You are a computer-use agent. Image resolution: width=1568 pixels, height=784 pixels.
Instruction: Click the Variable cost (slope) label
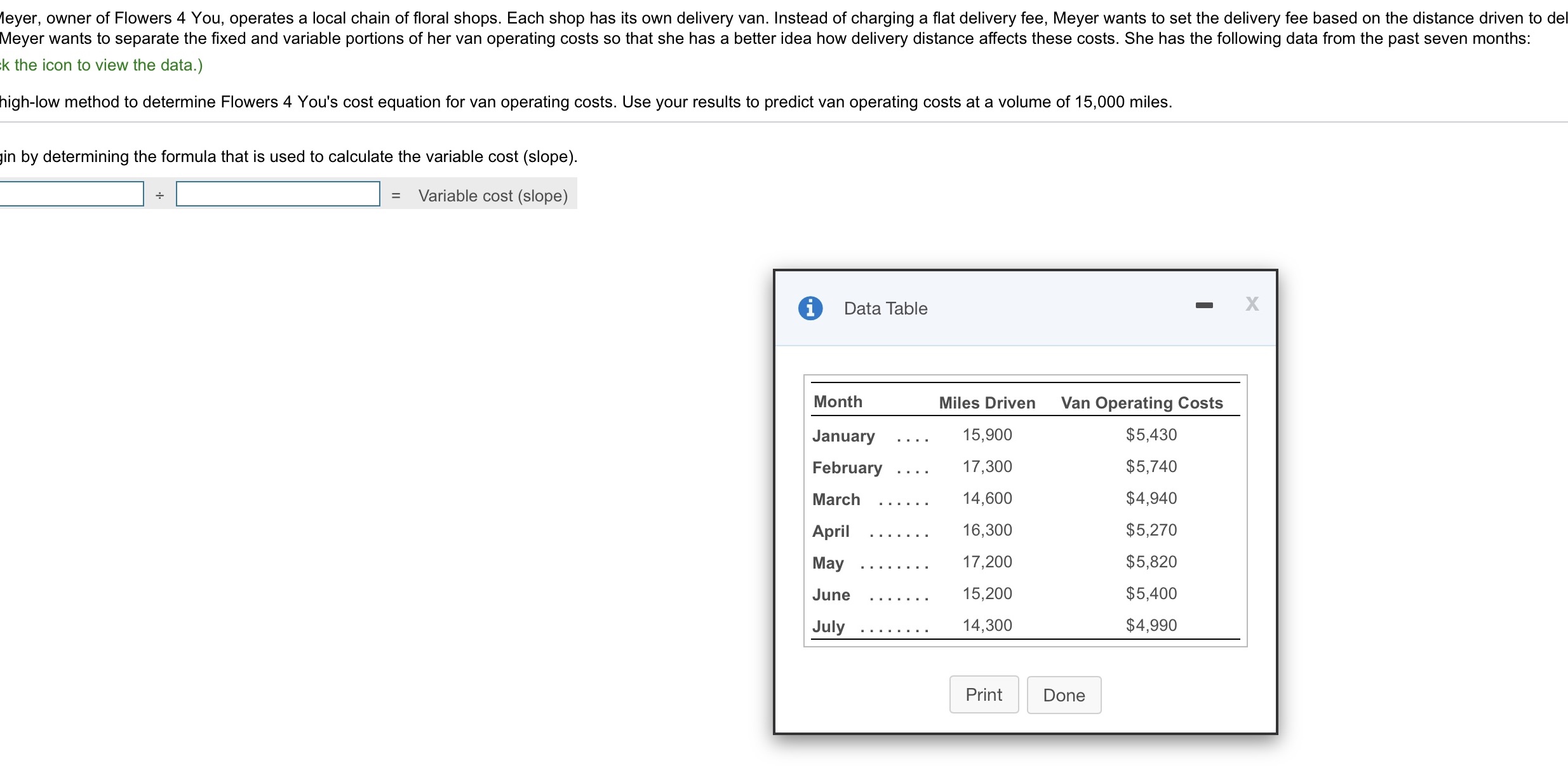[493, 196]
